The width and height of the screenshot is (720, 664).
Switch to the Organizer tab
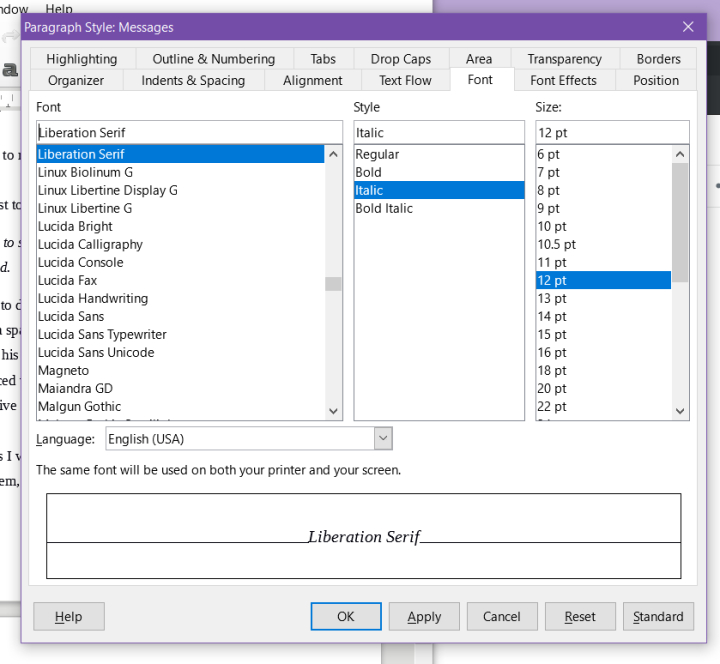76,80
